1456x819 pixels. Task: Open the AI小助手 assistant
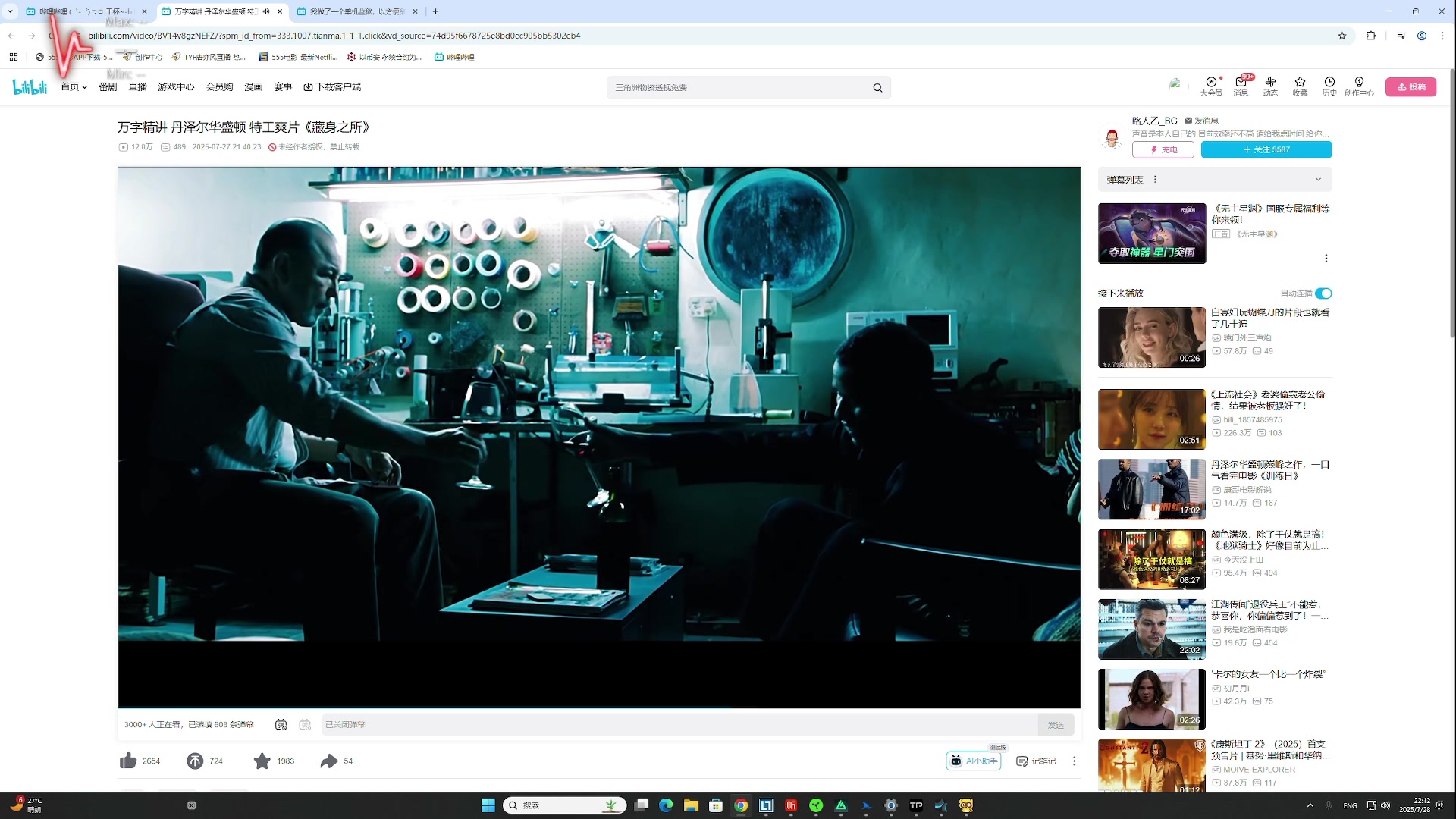pyautogui.click(x=974, y=761)
